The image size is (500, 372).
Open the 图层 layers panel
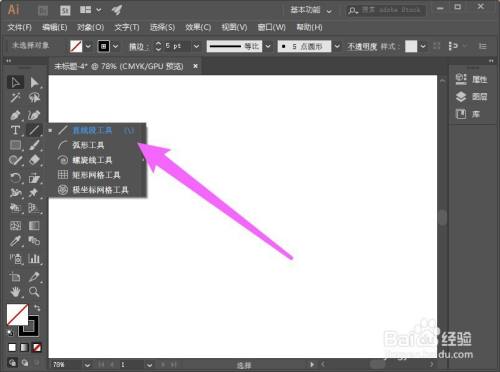[472, 97]
